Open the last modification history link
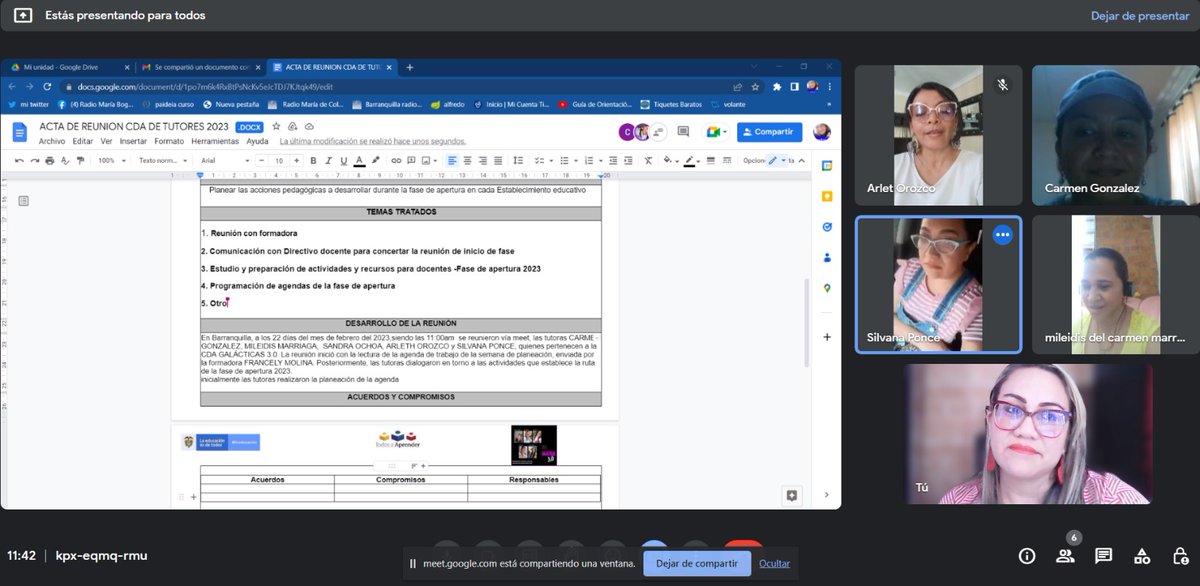The image size is (1200, 586). [x=373, y=141]
